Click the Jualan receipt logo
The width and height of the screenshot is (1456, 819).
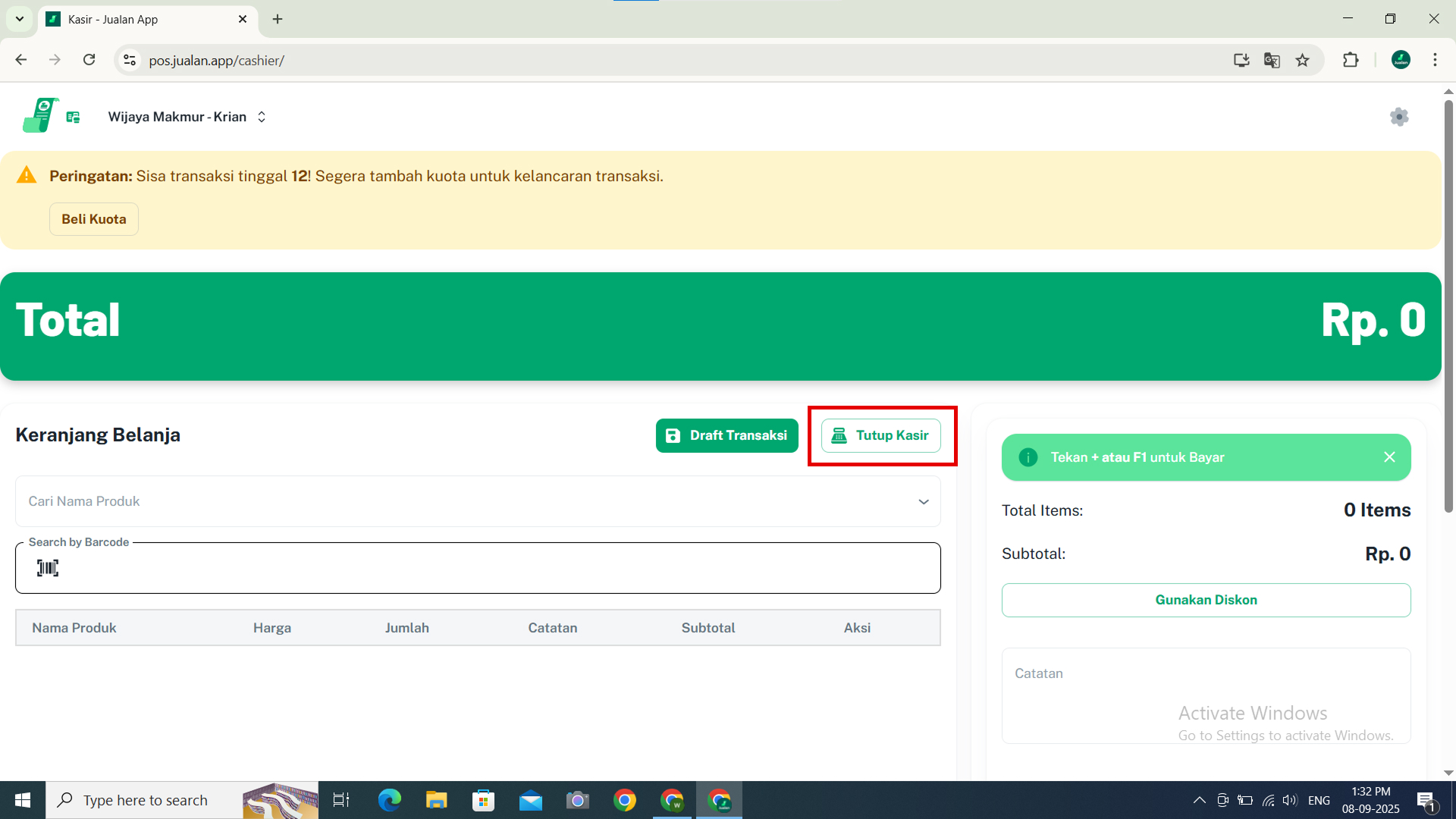click(x=39, y=116)
